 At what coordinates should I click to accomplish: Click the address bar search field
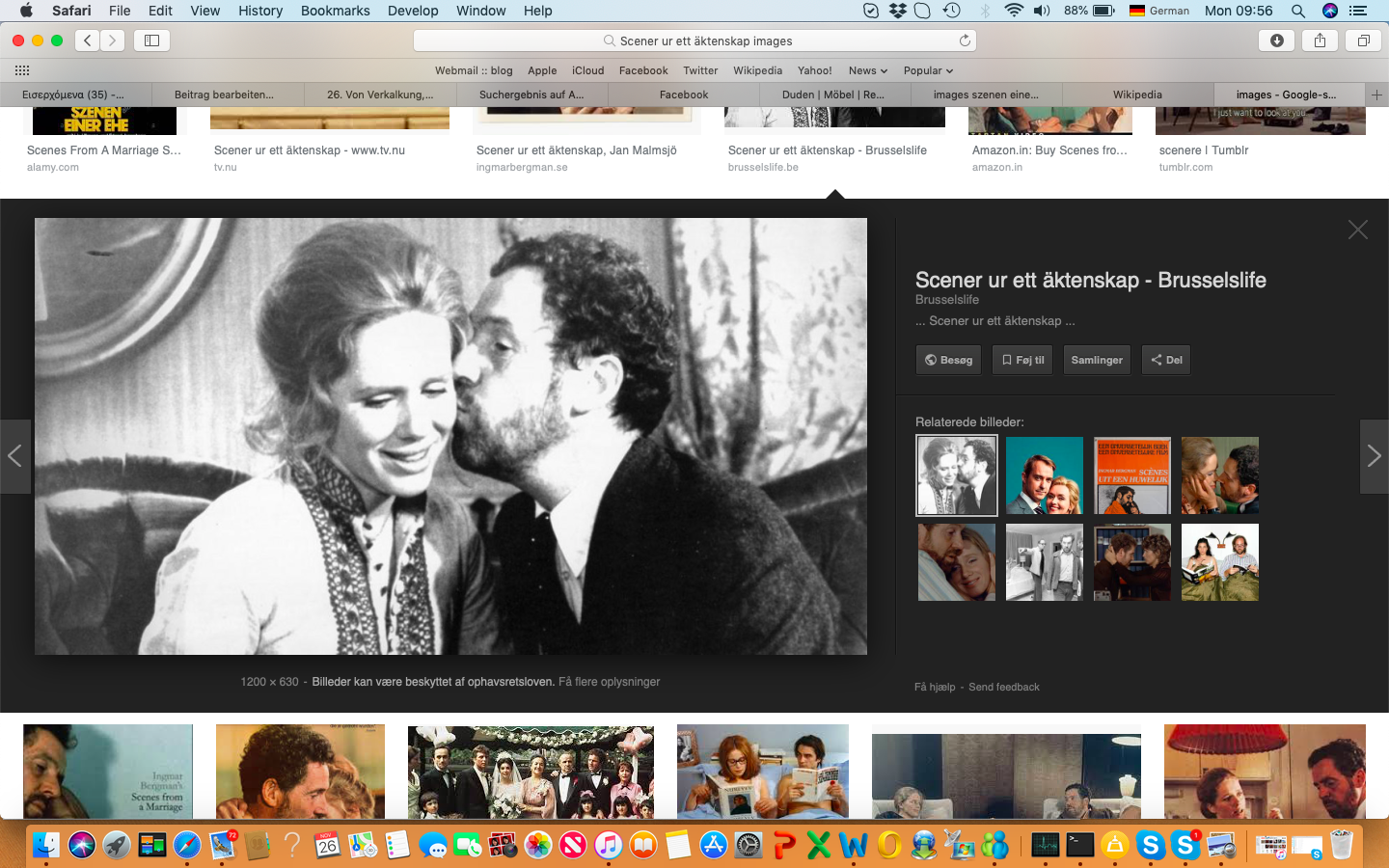pyautogui.click(x=694, y=41)
